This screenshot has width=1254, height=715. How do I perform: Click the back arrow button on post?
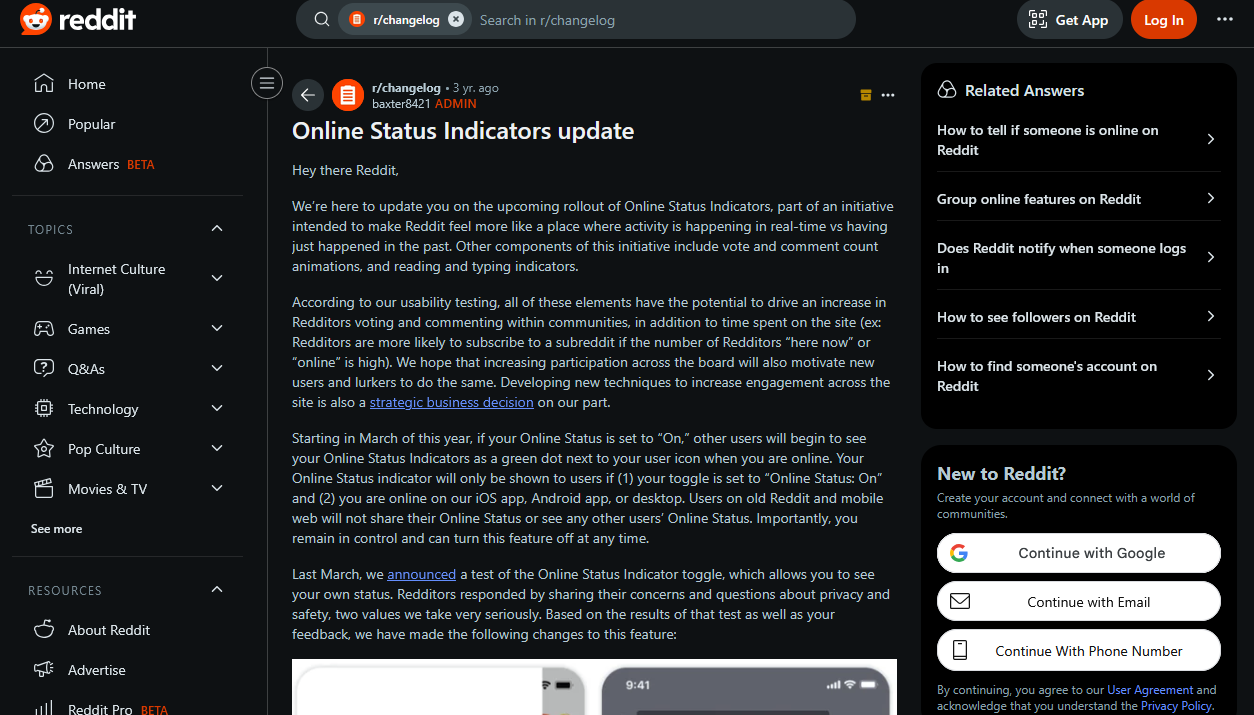coord(308,95)
